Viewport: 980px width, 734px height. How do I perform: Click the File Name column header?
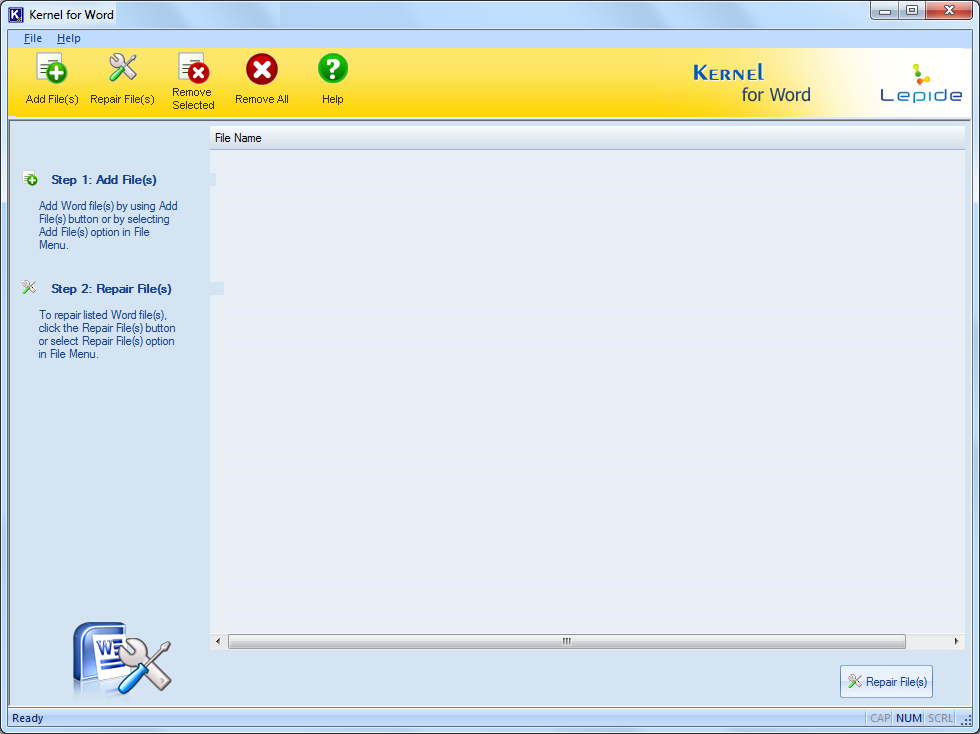(x=588, y=138)
